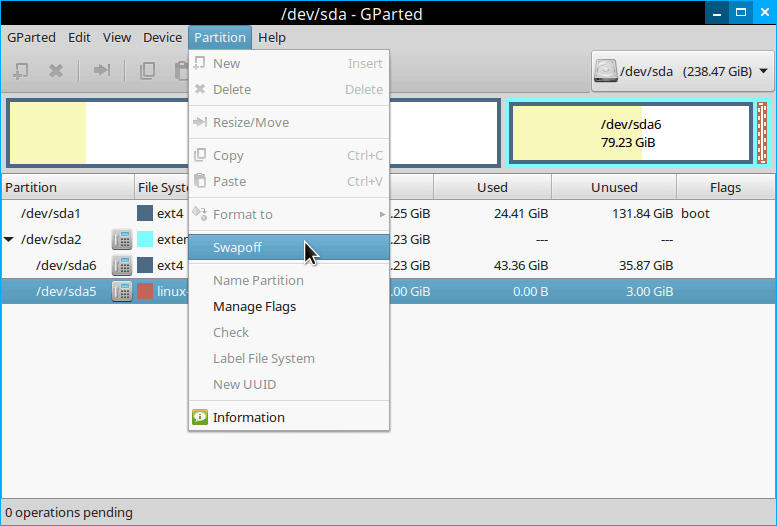
Task: Click the Copy partition toolbar icon
Action: coord(147,71)
